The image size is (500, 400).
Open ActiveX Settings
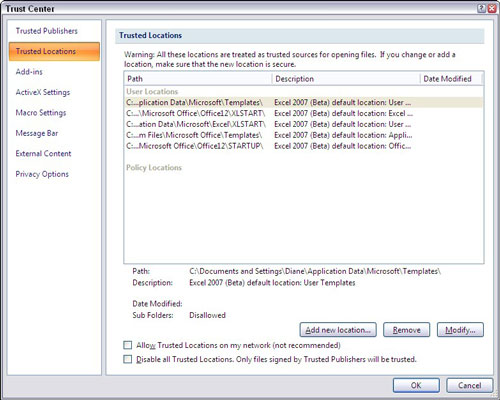(43, 92)
